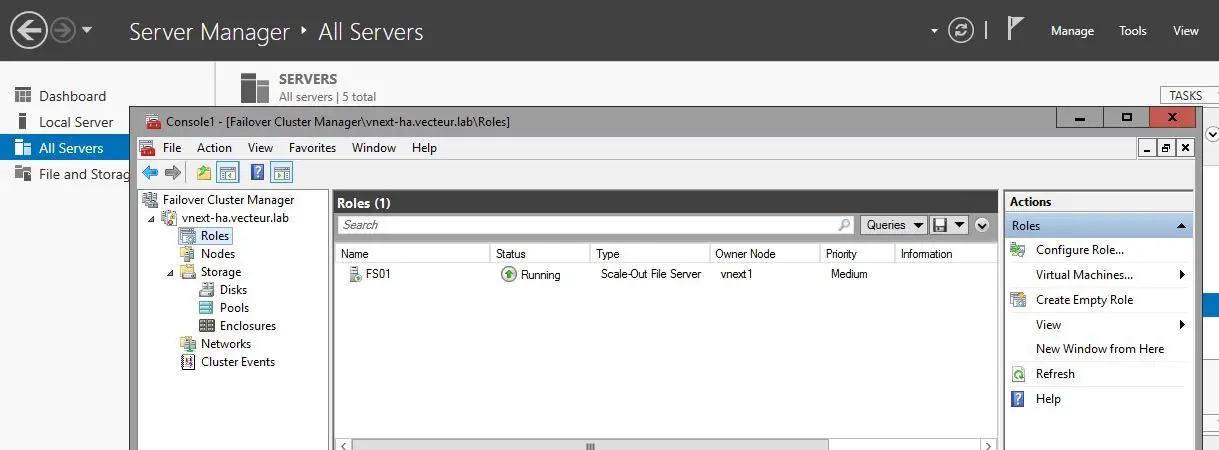Click New Window from Here action
The height and width of the screenshot is (450, 1219).
tap(1100, 349)
